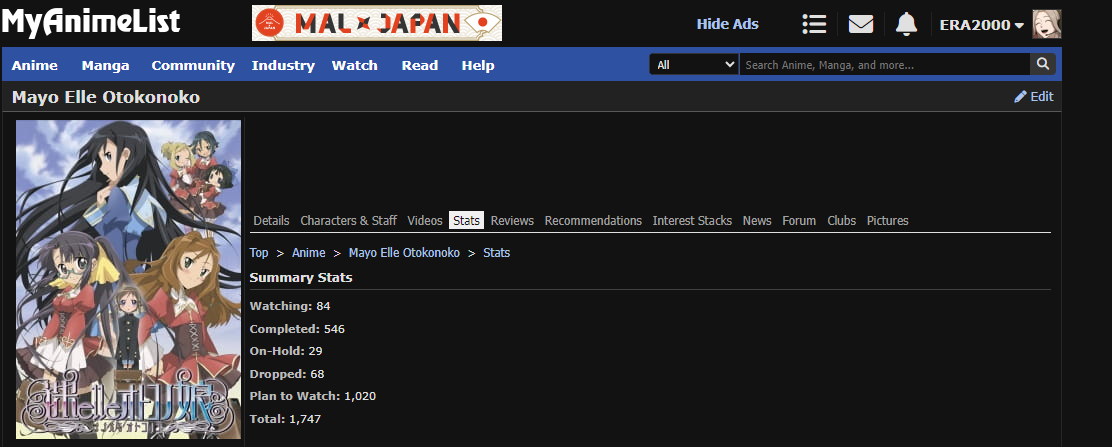The image size is (1112, 447).
Task: Click the Completed: 546 stat
Action: point(297,329)
